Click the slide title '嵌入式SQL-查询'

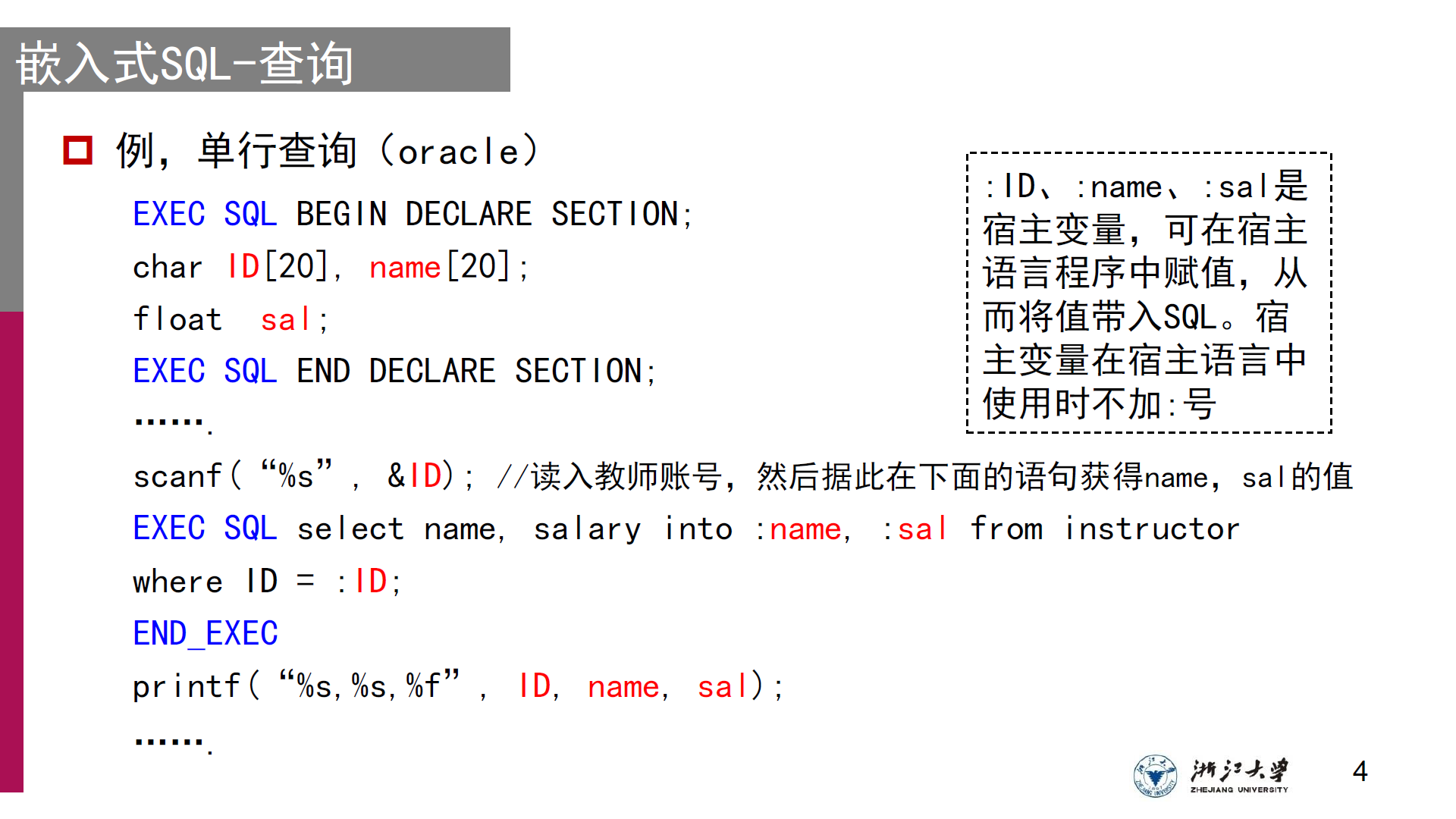[x=184, y=63]
